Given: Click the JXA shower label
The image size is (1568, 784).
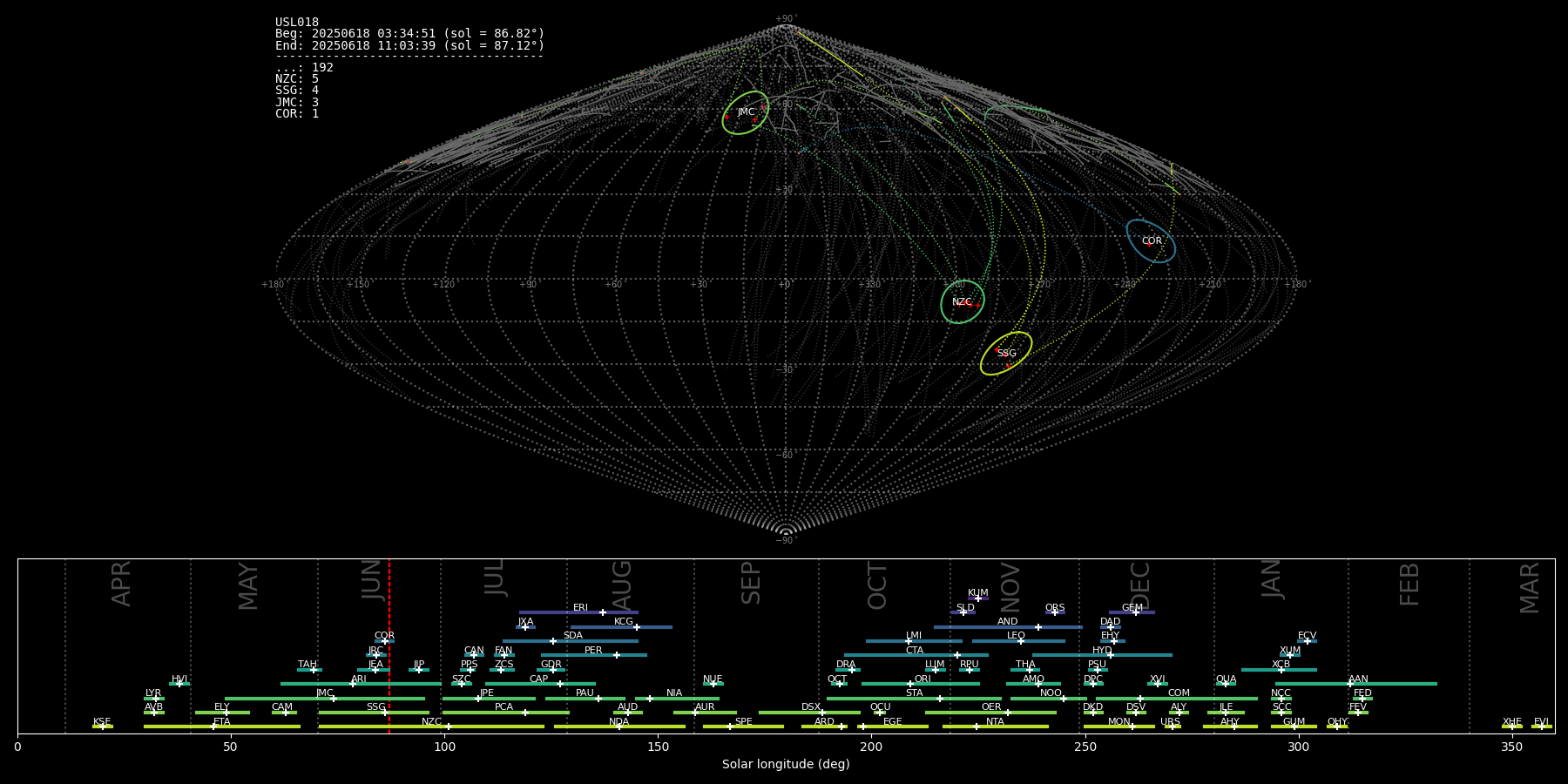Looking at the screenshot, I should [x=525, y=622].
